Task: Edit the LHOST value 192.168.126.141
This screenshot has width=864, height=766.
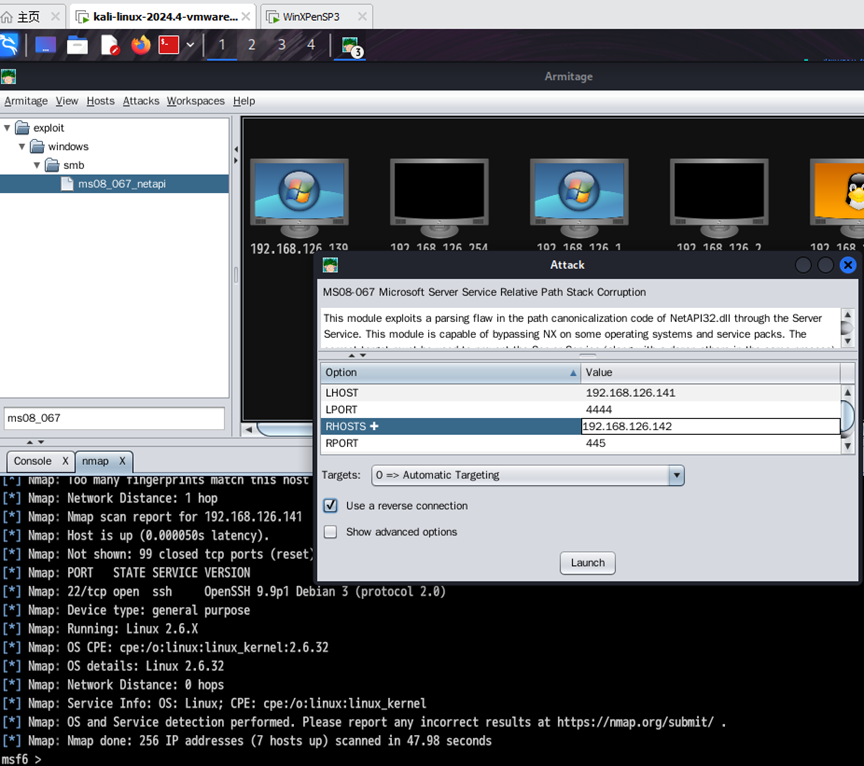Action: 710,393
